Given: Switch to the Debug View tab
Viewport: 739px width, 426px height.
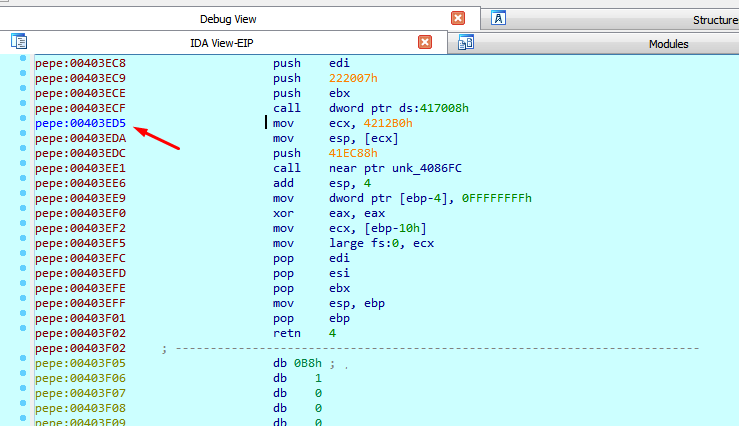Looking at the screenshot, I should pyautogui.click(x=227, y=19).
